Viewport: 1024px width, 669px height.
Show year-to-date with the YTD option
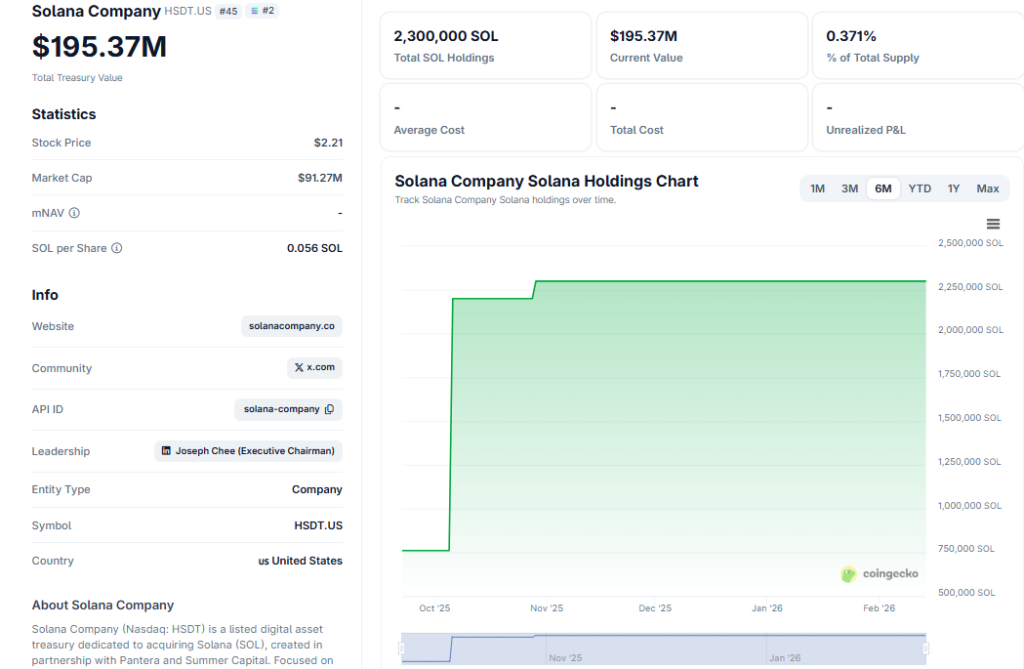(x=919, y=189)
